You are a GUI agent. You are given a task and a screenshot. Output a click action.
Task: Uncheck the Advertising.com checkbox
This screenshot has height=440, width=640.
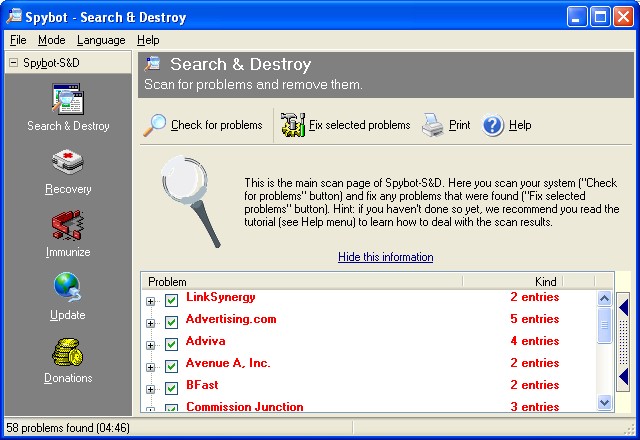pos(171,323)
